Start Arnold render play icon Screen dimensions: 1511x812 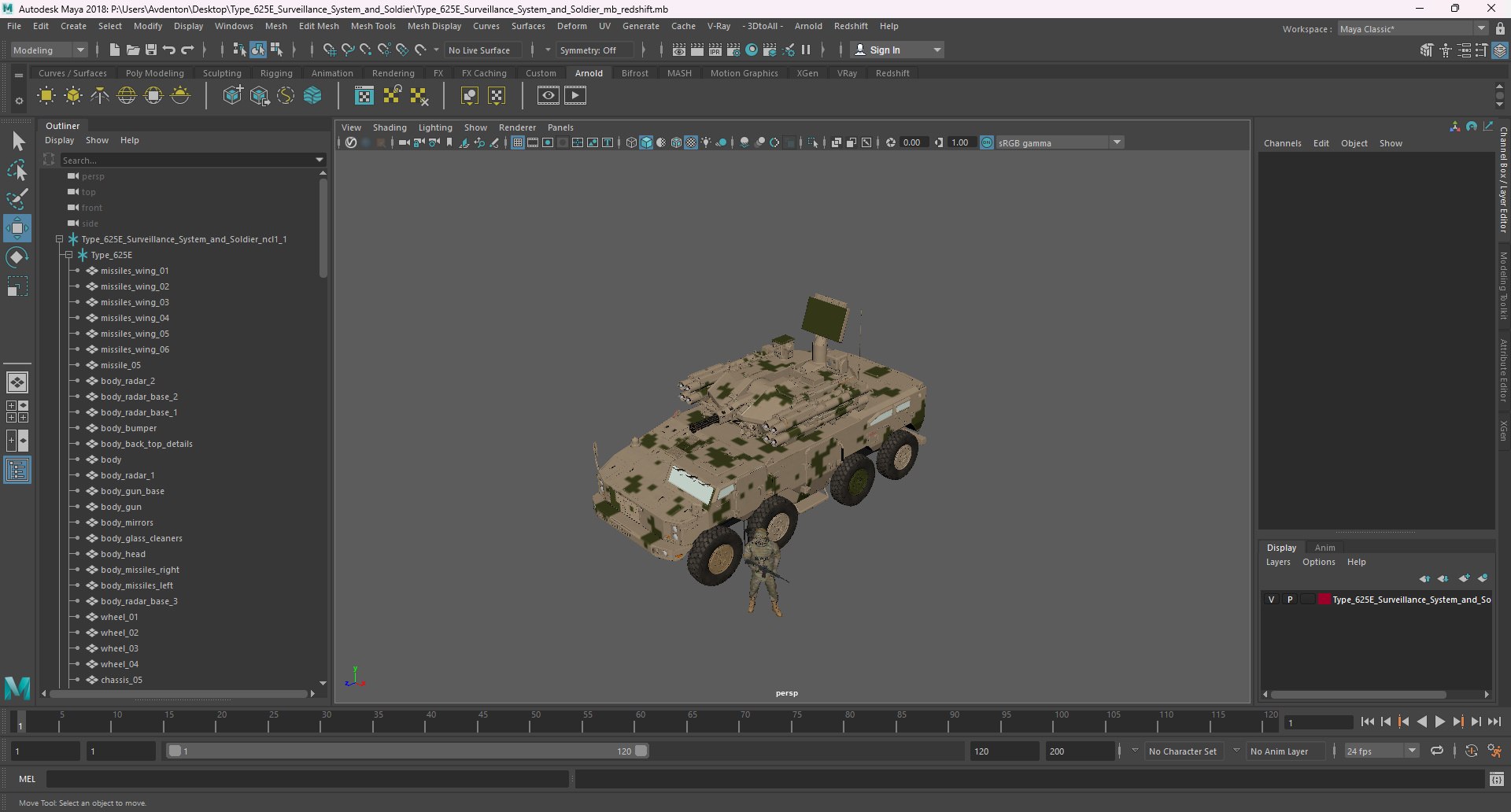point(575,95)
